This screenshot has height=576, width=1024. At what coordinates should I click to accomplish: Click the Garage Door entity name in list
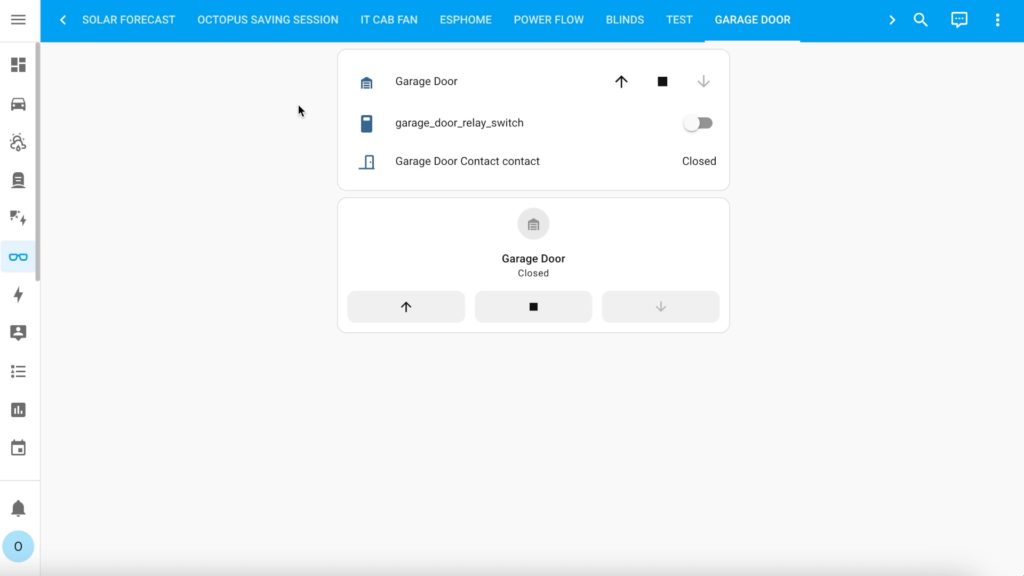(x=426, y=82)
